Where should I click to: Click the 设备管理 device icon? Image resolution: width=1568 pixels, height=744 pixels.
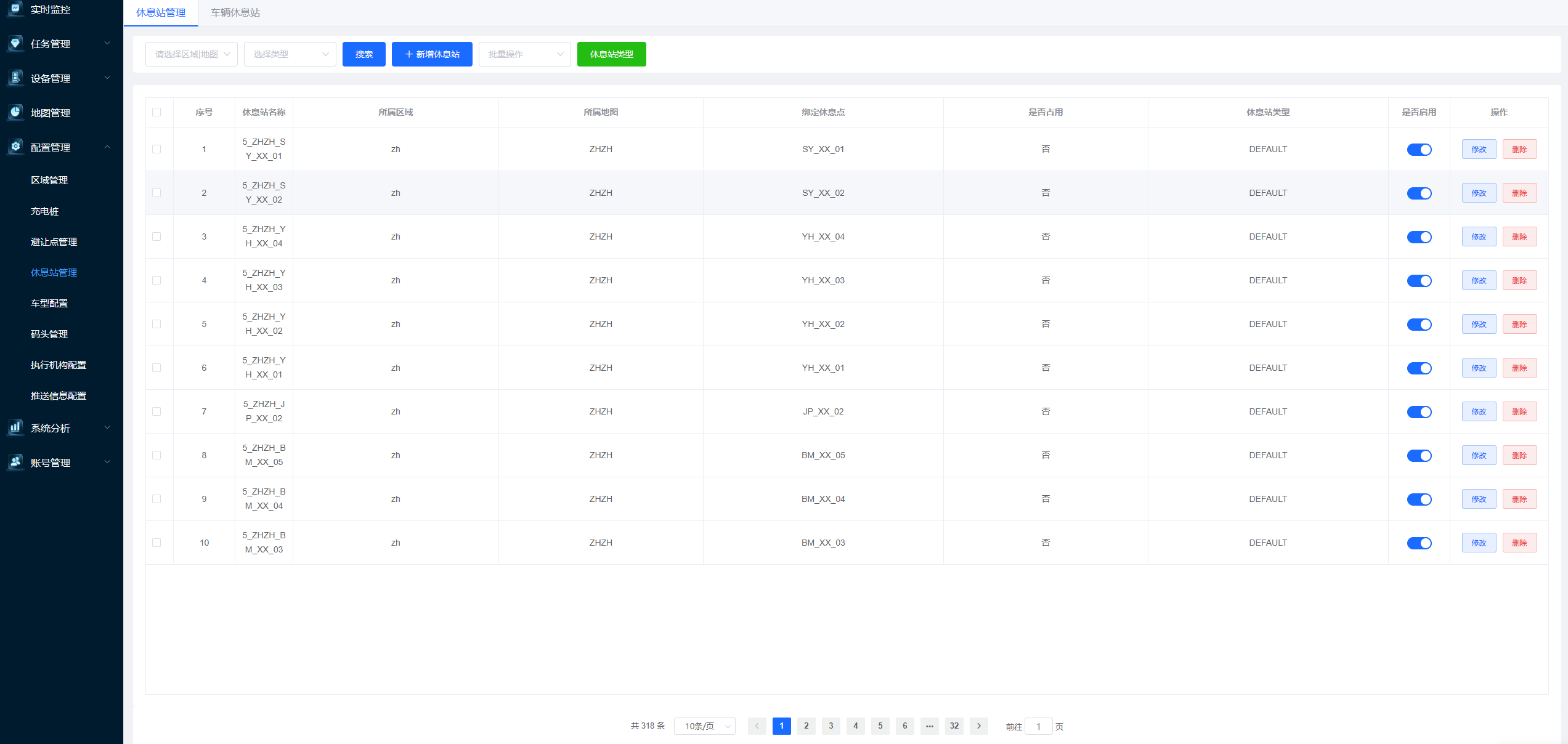coord(15,78)
